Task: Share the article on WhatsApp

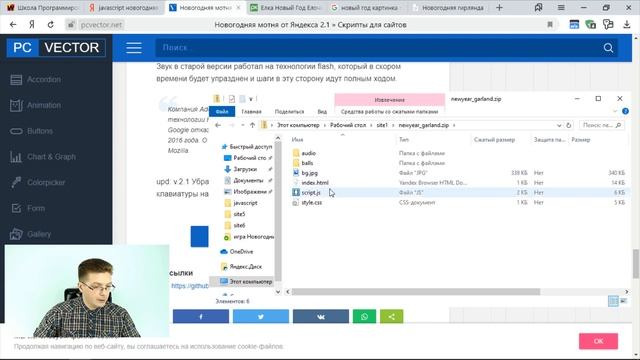Action: 364,316
